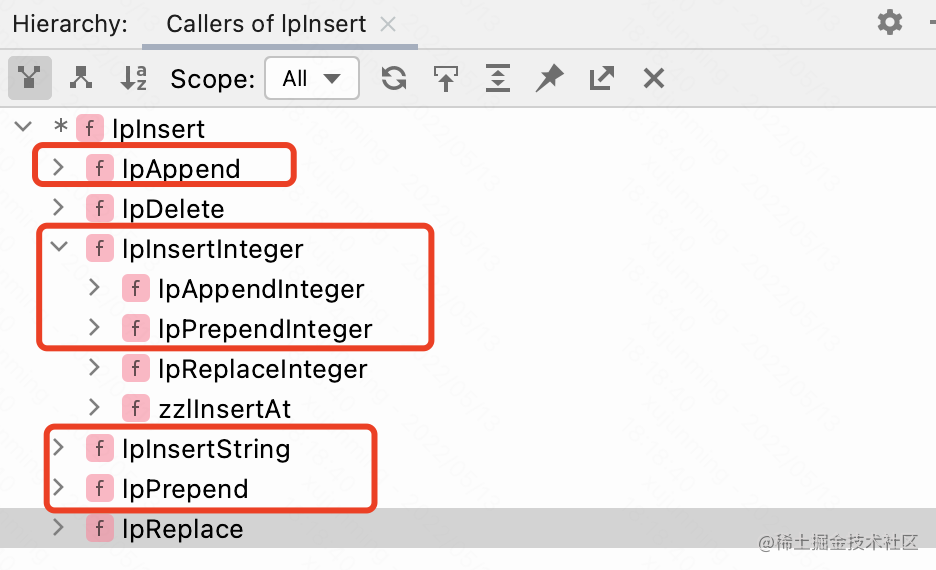
Task: Open the Scope dropdown set to All
Action: [x=311, y=78]
